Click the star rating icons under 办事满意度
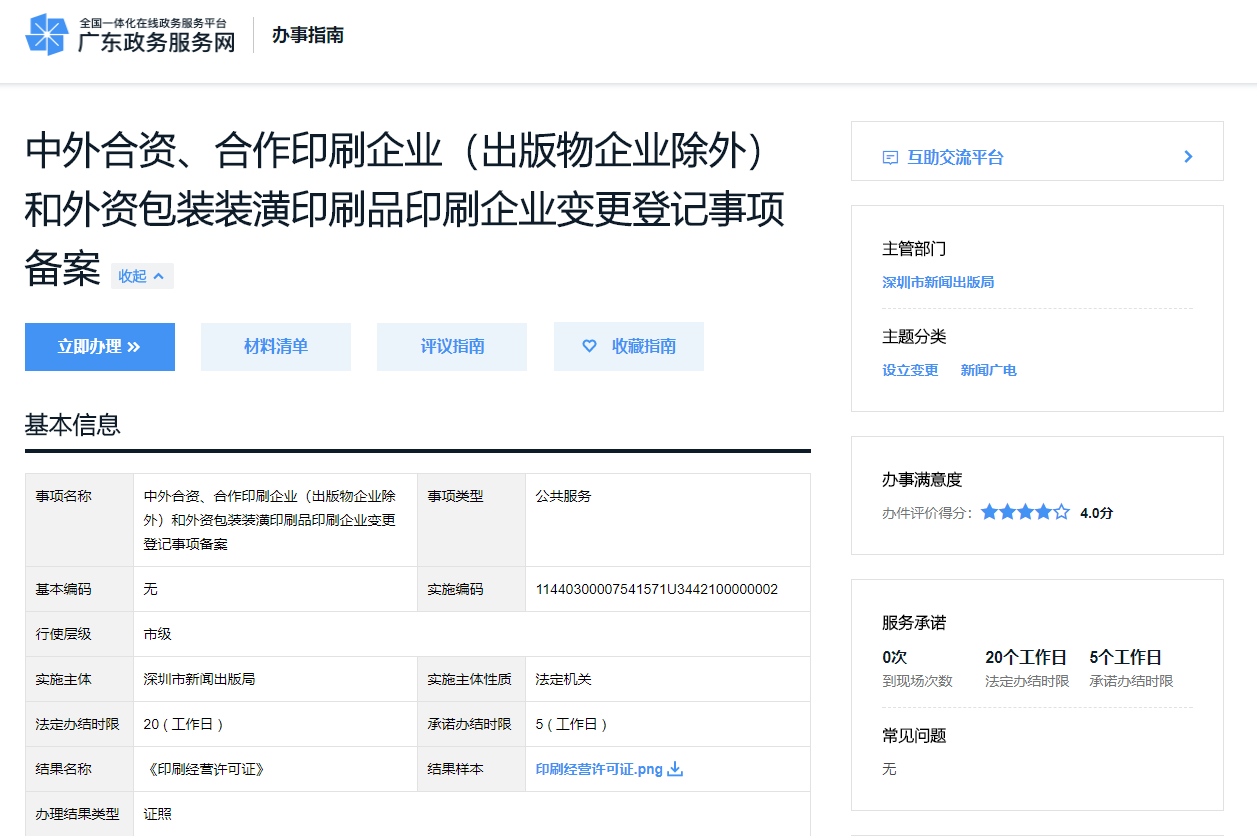Screen dimensions: 1257x836 pos(1025,512)
